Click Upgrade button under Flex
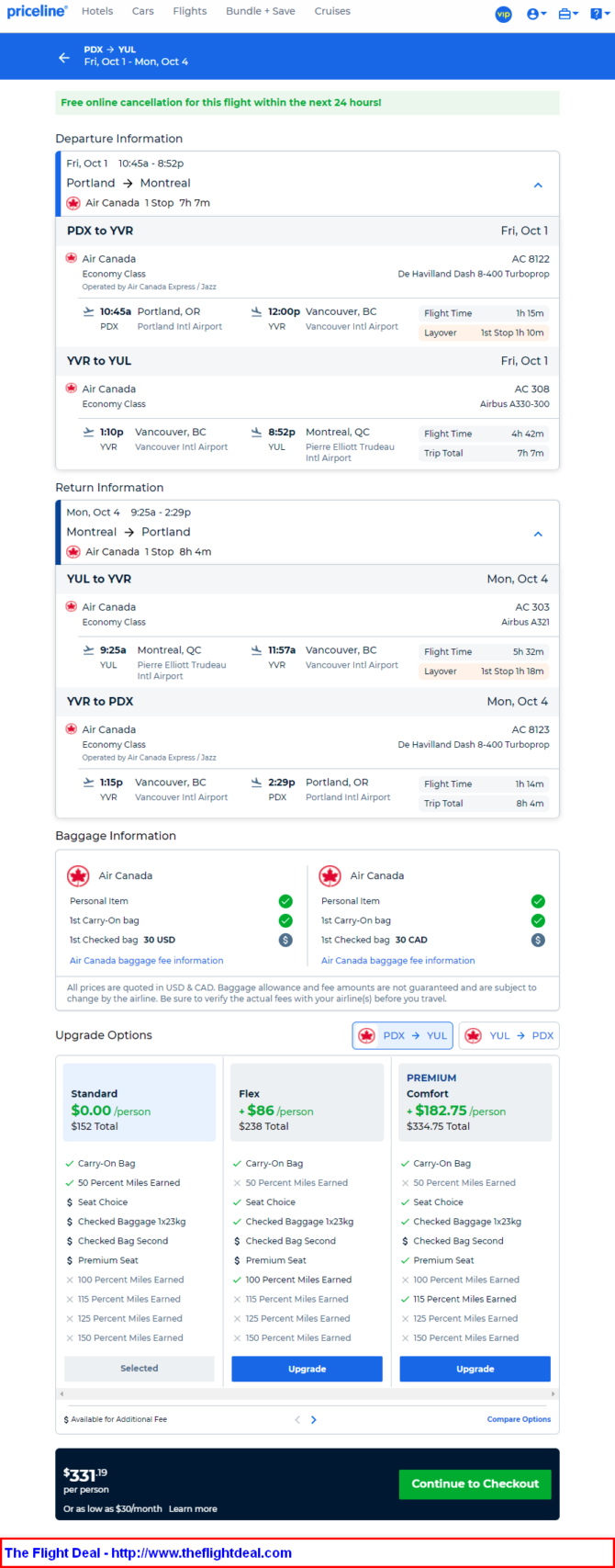Image resolution: width=615 pixels, height=1568 pixels. (x=307, y=1369)
